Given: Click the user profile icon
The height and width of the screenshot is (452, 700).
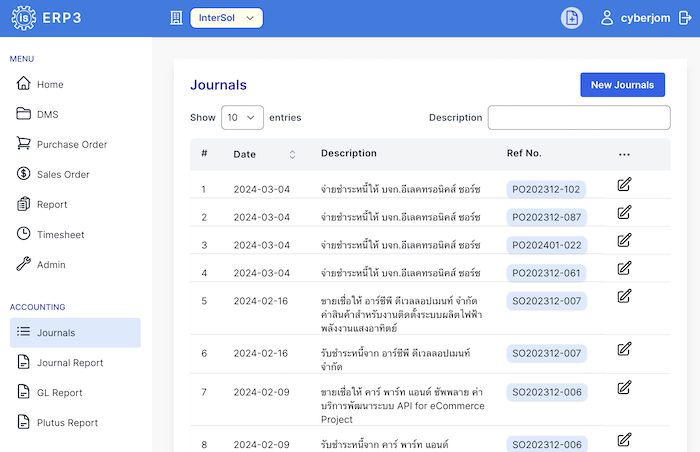Looking at the screenshot, I should 607,18.
